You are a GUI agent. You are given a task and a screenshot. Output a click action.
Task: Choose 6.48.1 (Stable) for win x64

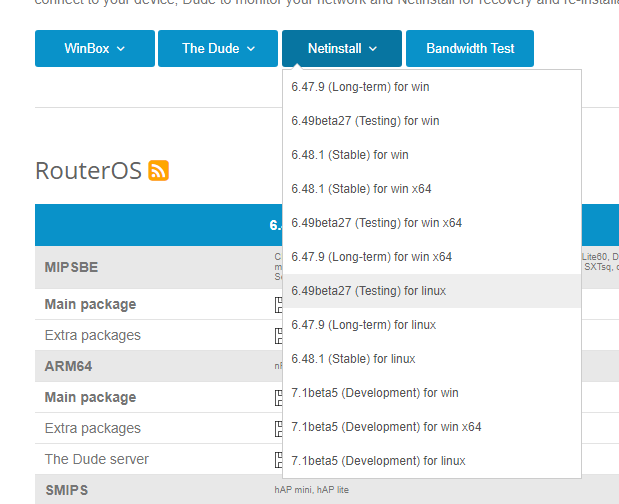coord(432,189)
